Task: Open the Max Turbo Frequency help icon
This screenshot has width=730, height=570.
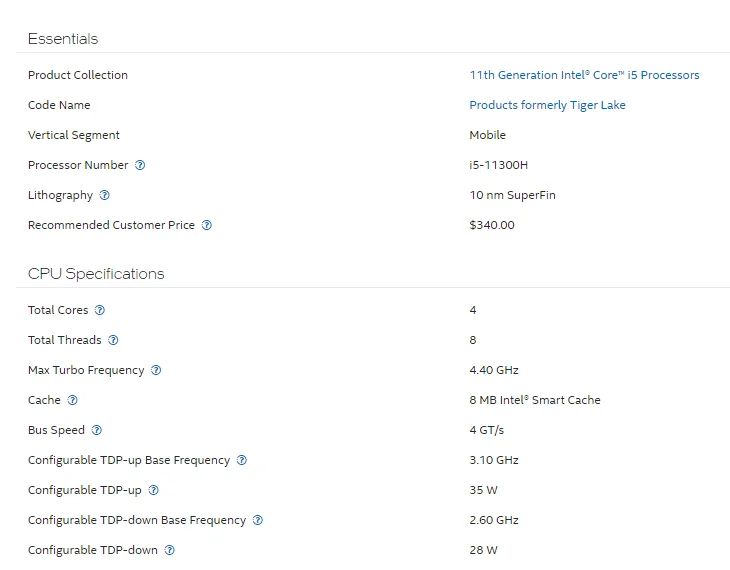Action: point(156,370)
